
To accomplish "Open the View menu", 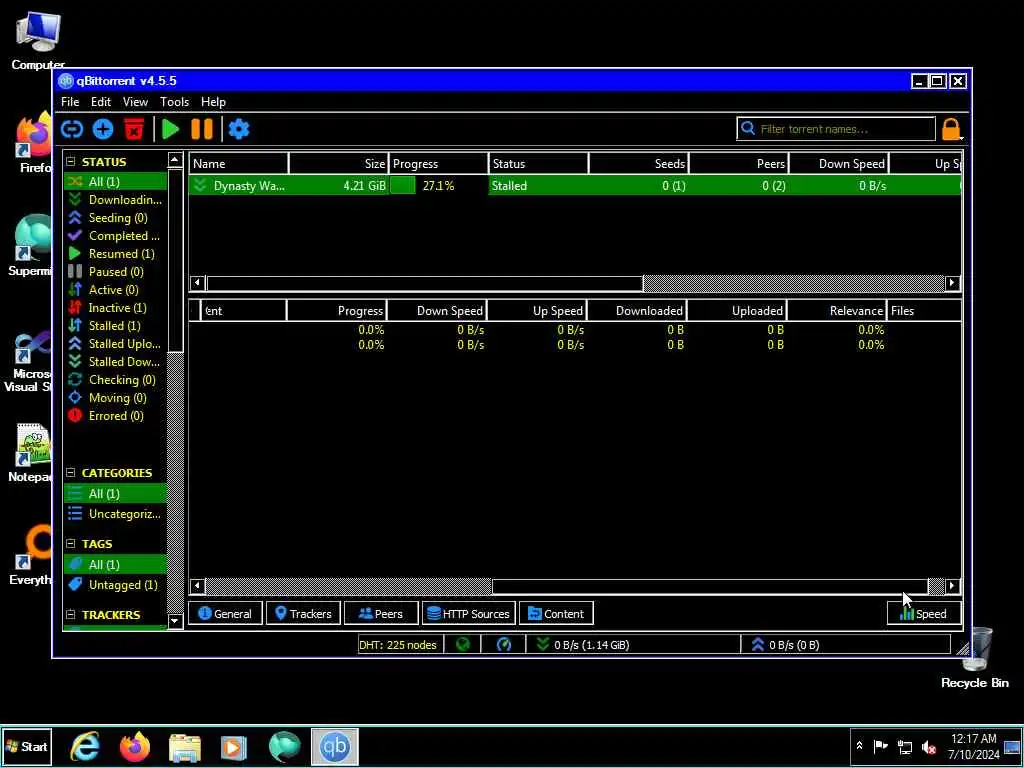I will click(135, 102).
